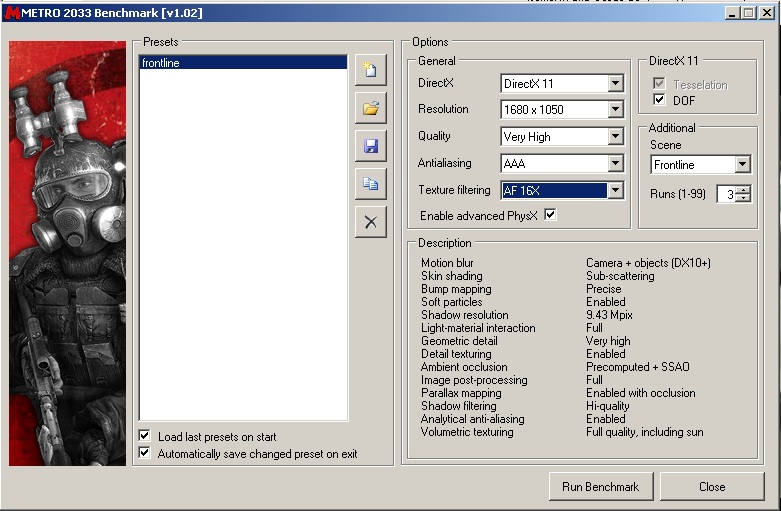Disable the advanced PhysX checkbox
Image resolution: width=781 pixels, height=511 pixels.
(x=550, y=215)
